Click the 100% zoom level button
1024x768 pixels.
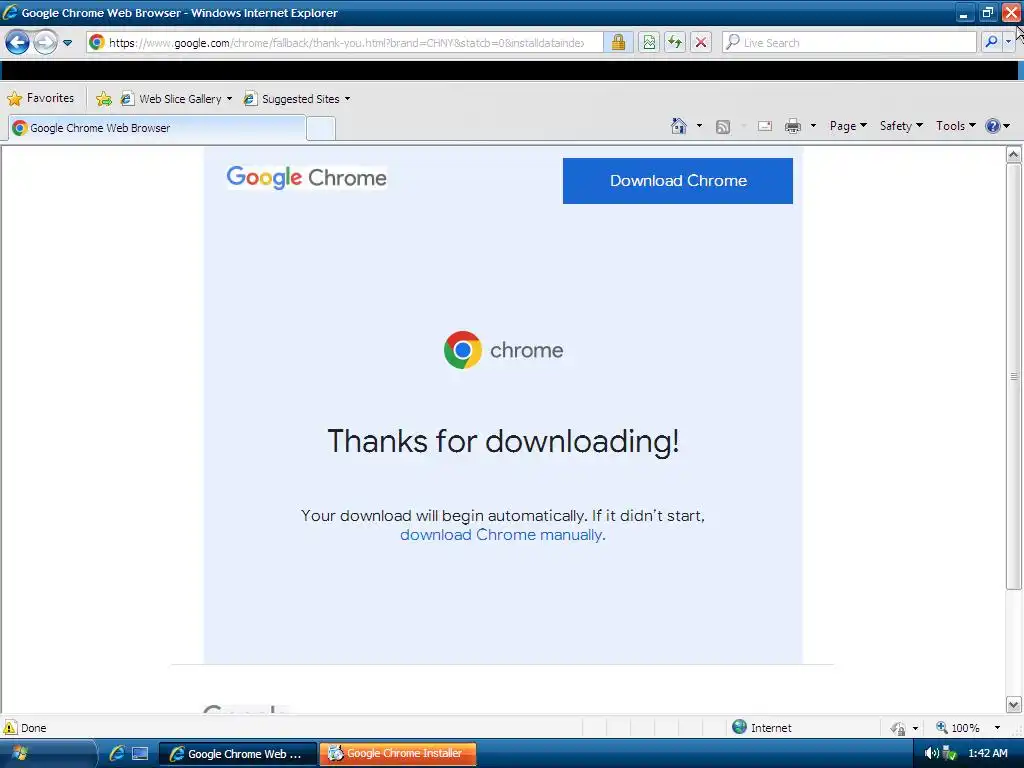[957, 728]
